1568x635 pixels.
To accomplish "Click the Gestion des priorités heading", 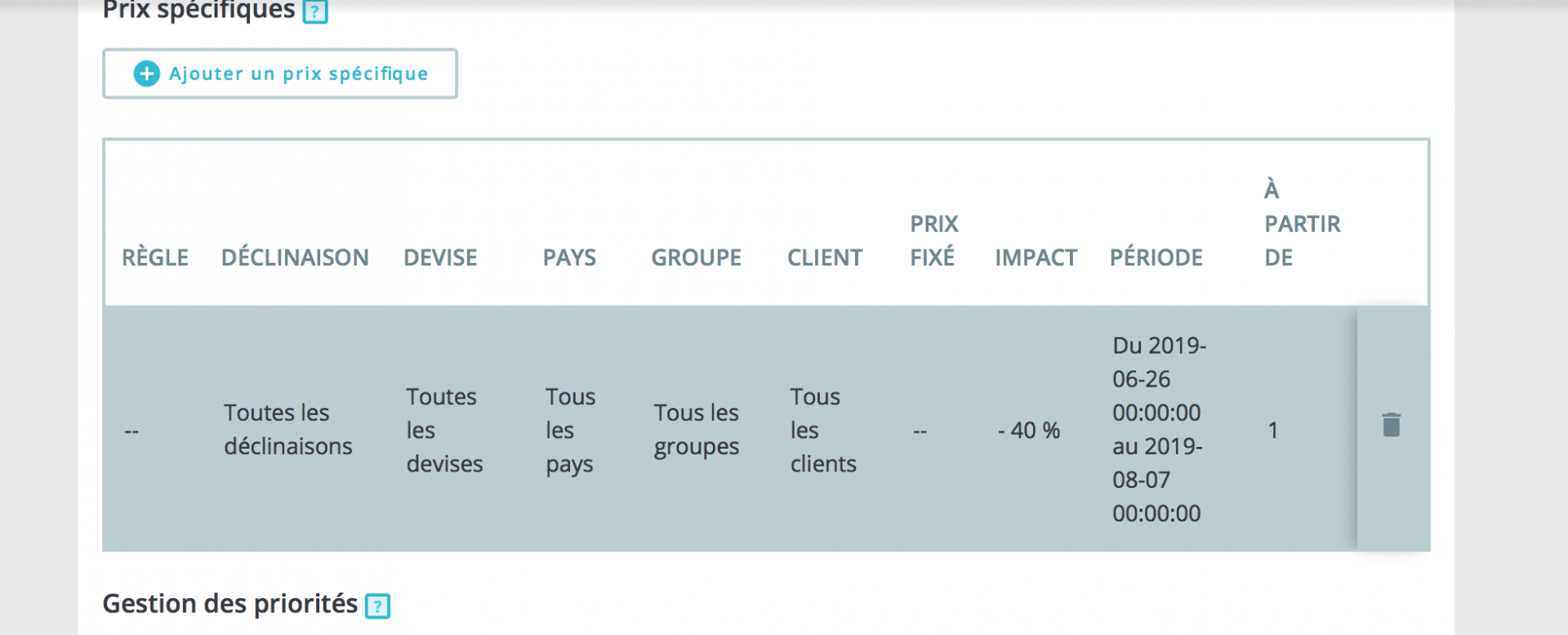I will pyautogui.click(x=229, y=604).
